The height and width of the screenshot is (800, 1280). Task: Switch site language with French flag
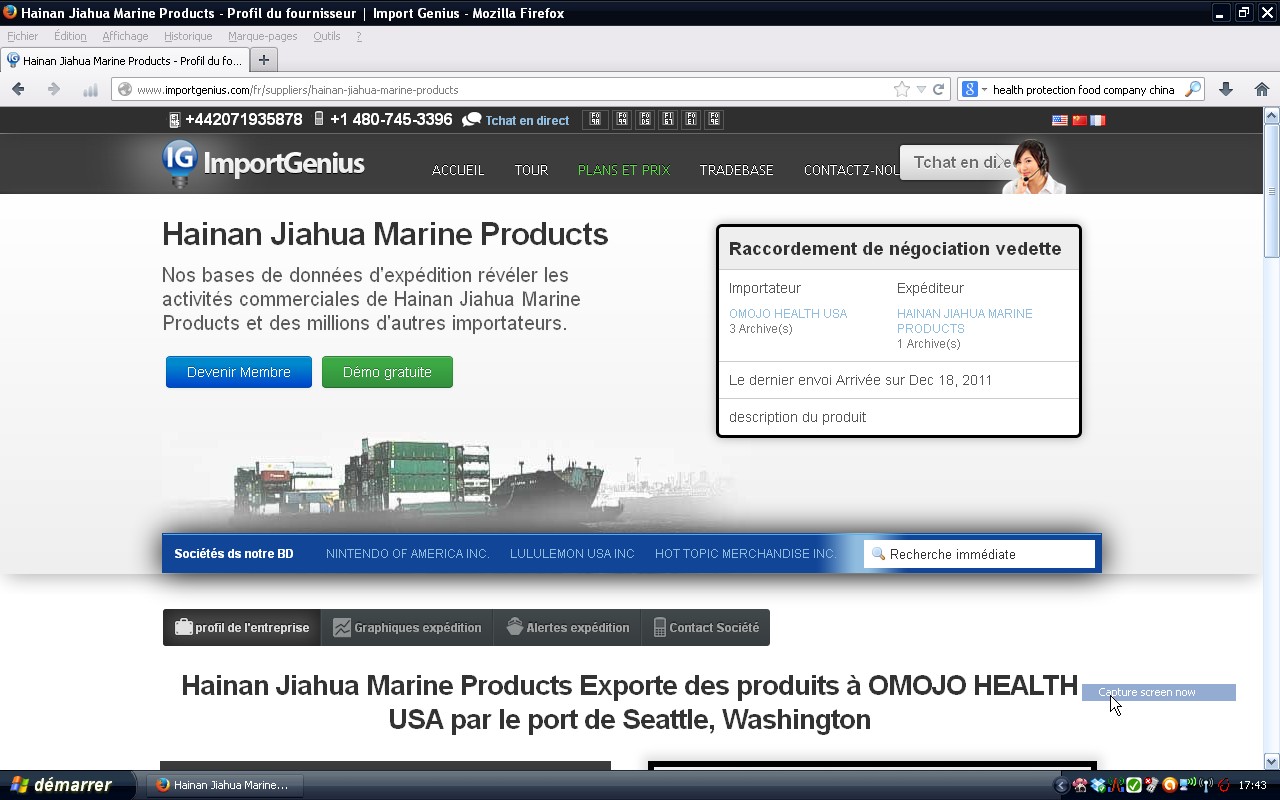tap(1098, 120)
